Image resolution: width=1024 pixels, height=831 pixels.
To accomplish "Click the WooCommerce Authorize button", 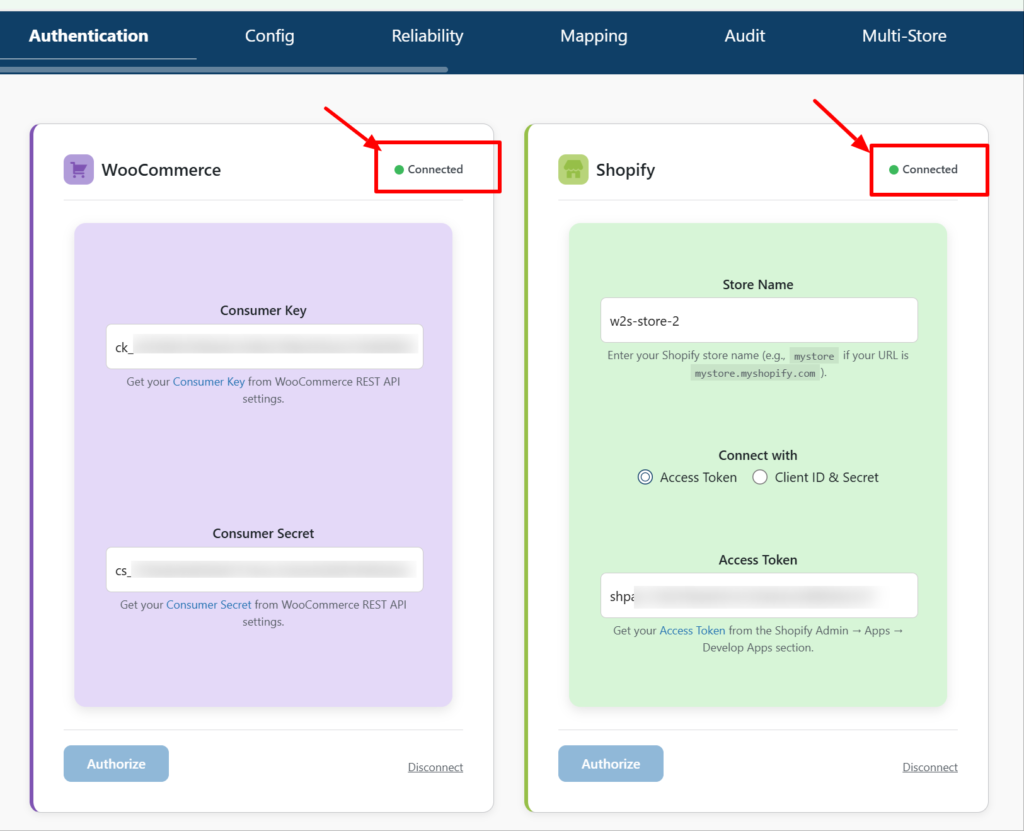I will point(116,763).
